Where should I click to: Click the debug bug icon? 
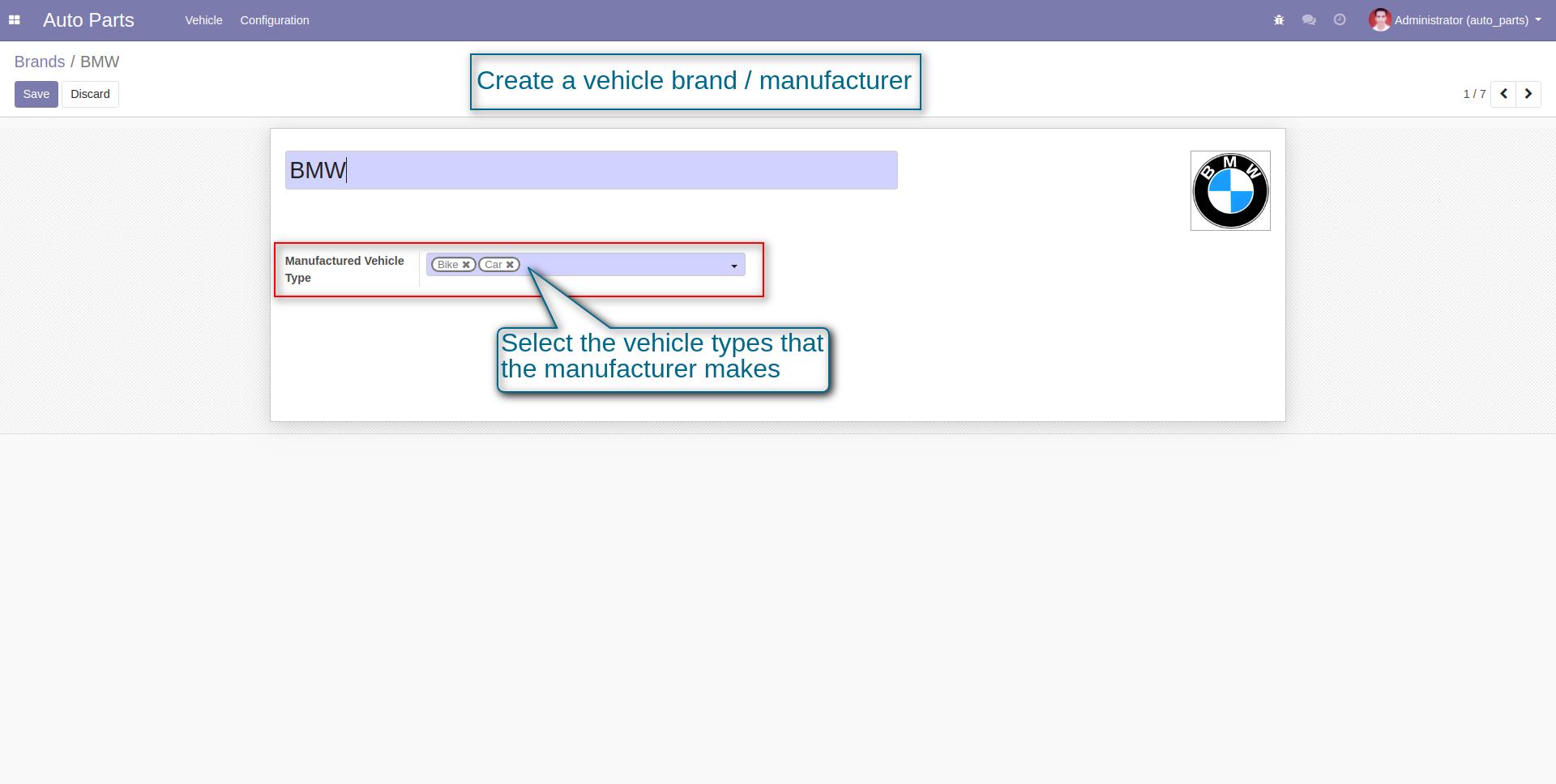pyautogui.click(x=1279, y=20)
